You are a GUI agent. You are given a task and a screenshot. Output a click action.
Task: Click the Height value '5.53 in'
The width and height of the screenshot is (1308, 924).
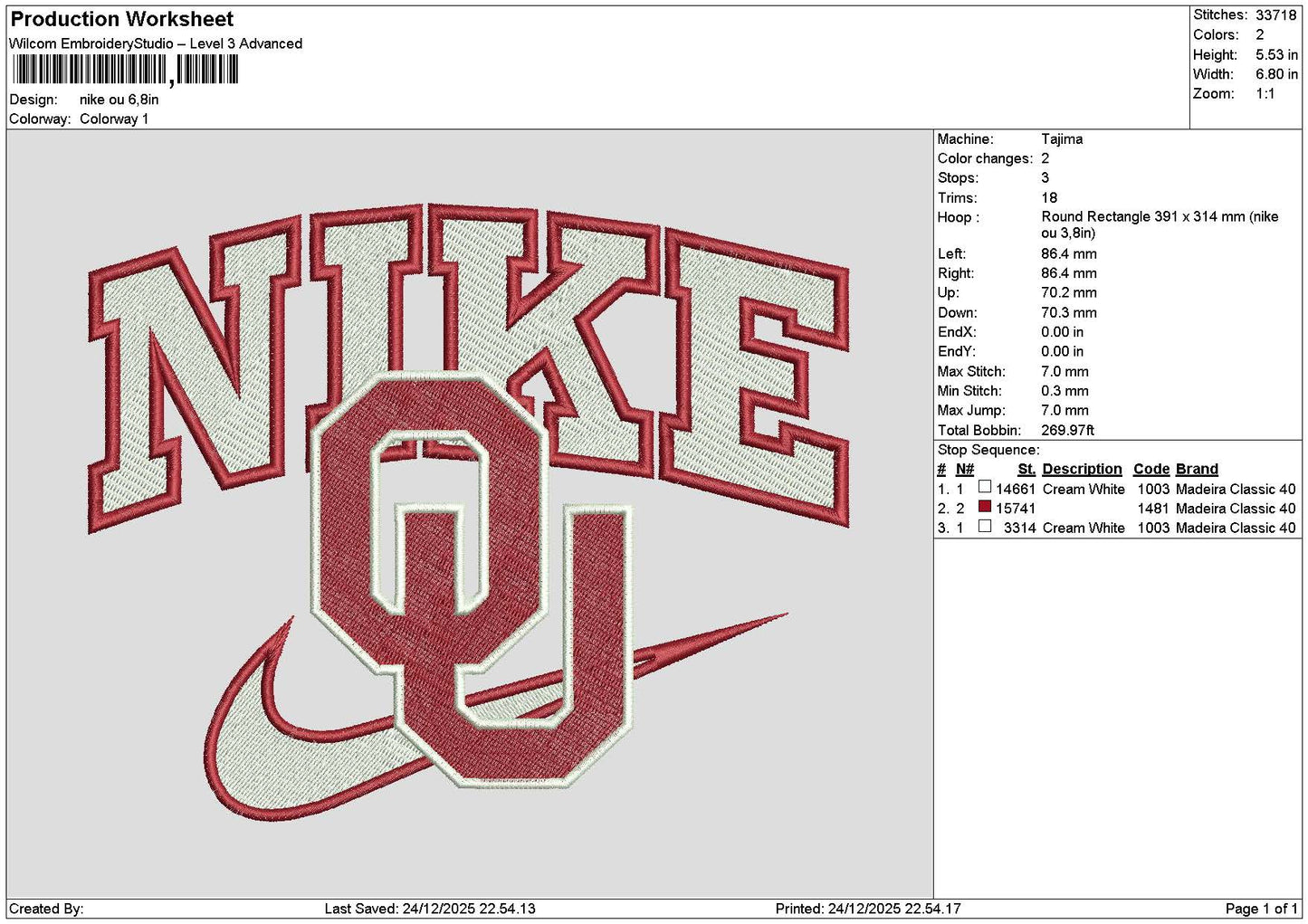(1276, 54)
